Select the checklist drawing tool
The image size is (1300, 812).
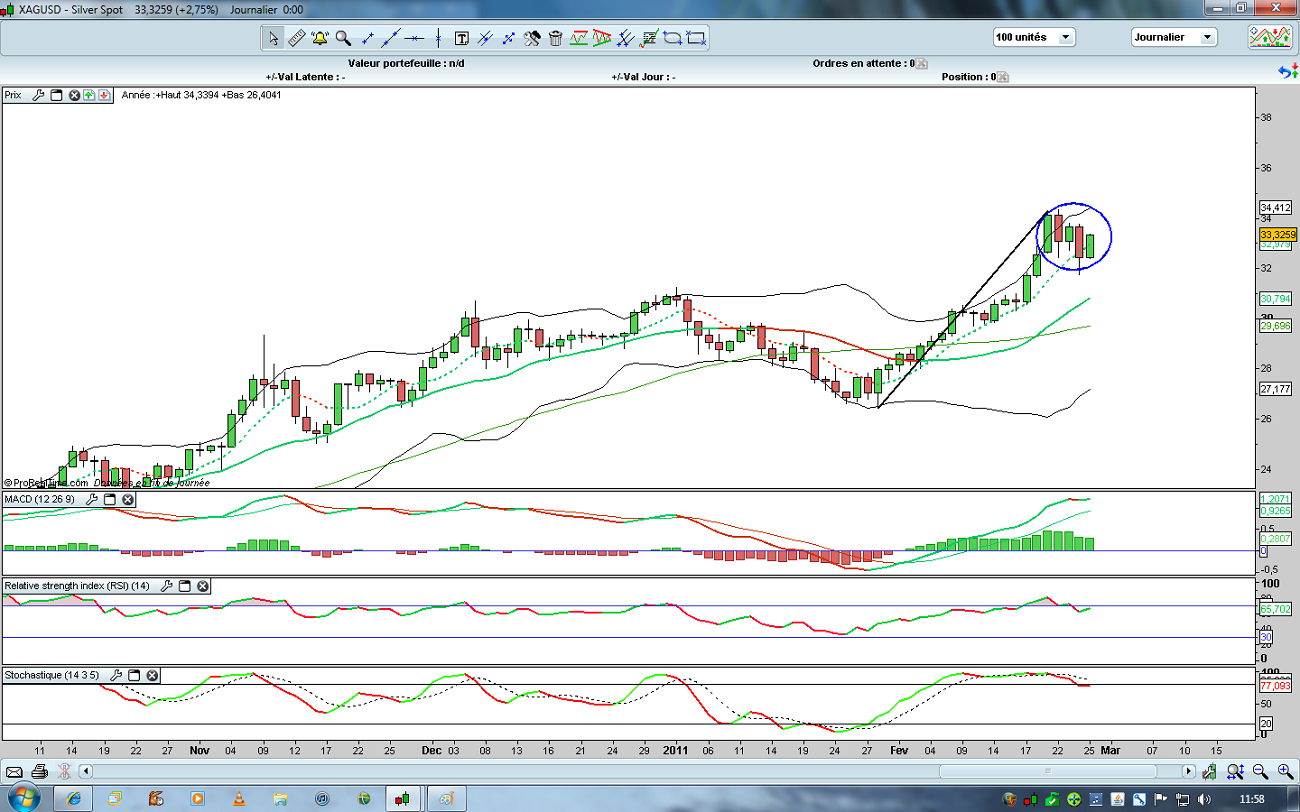tap(650, 38)
